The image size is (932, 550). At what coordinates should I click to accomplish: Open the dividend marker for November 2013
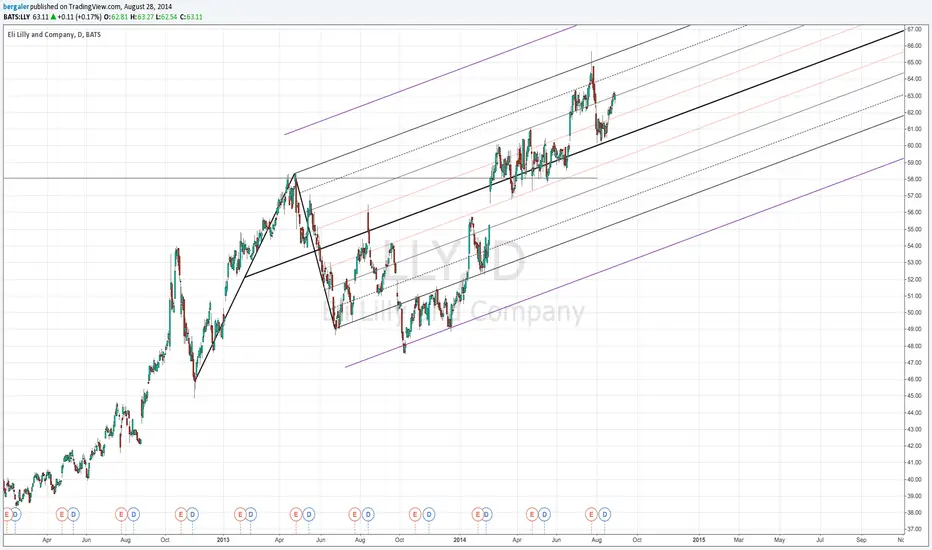coord(428,514)
